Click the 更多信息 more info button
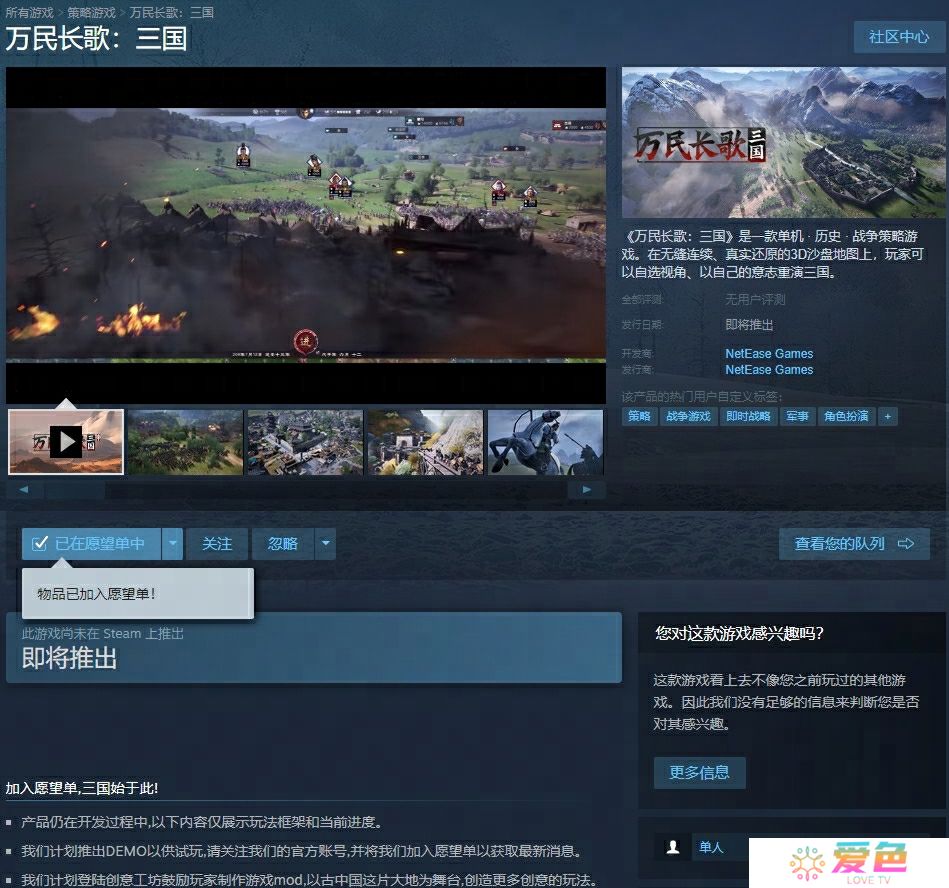The width and height of the screenshot is (949, 888). click(x=700, y=772)
